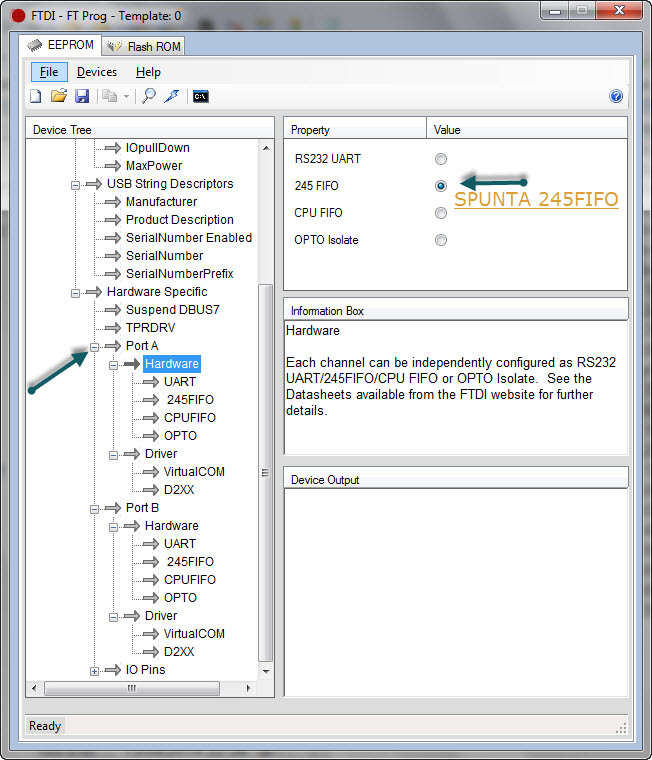The image size is (652, 760).
Task: Select the 245 FIFO radio button
Action: pyautogui.click(x=441, y=186)
